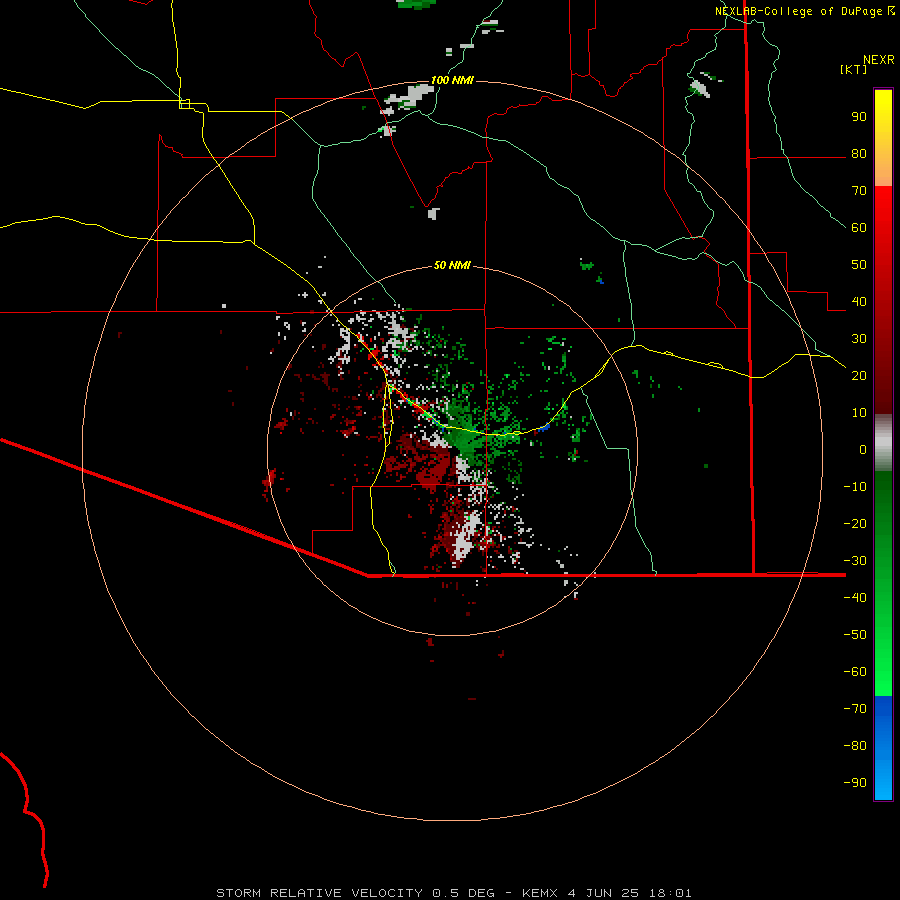Click the 50 value on the velocity scale
Screen dimensions: 900x900
coord(859,265)
